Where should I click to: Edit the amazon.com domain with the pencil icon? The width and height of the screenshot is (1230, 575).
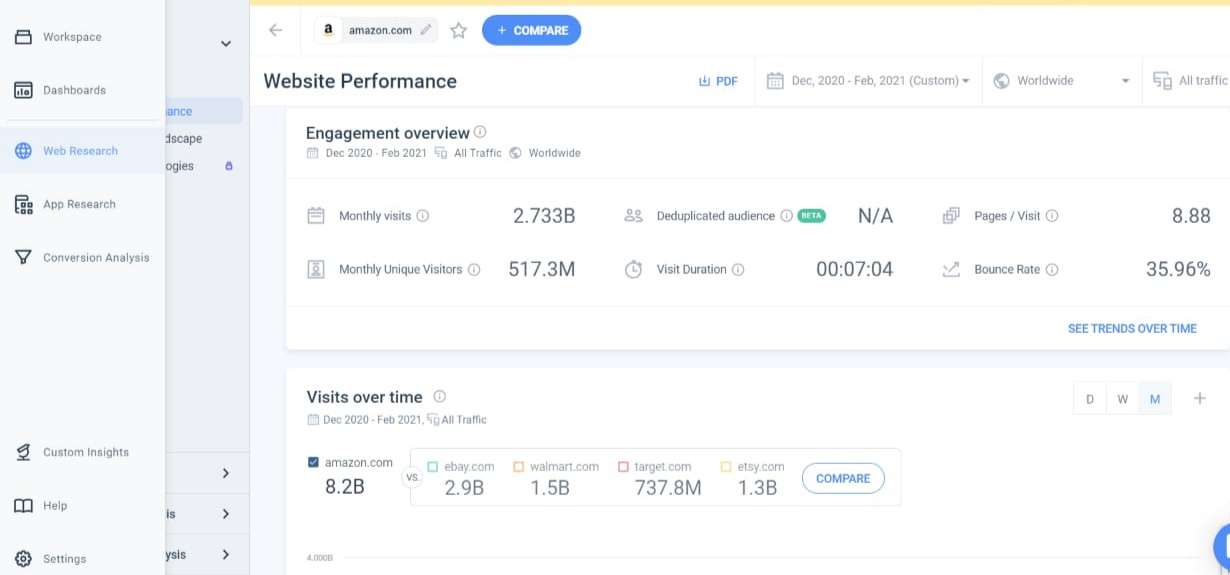pyautogui.click(x=426, y=30)
